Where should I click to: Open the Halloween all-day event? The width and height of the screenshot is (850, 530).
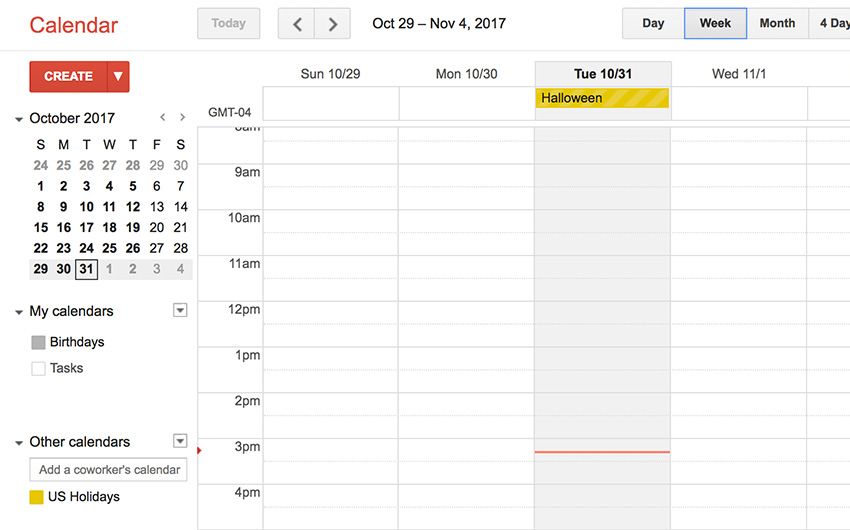coord(602,98)
